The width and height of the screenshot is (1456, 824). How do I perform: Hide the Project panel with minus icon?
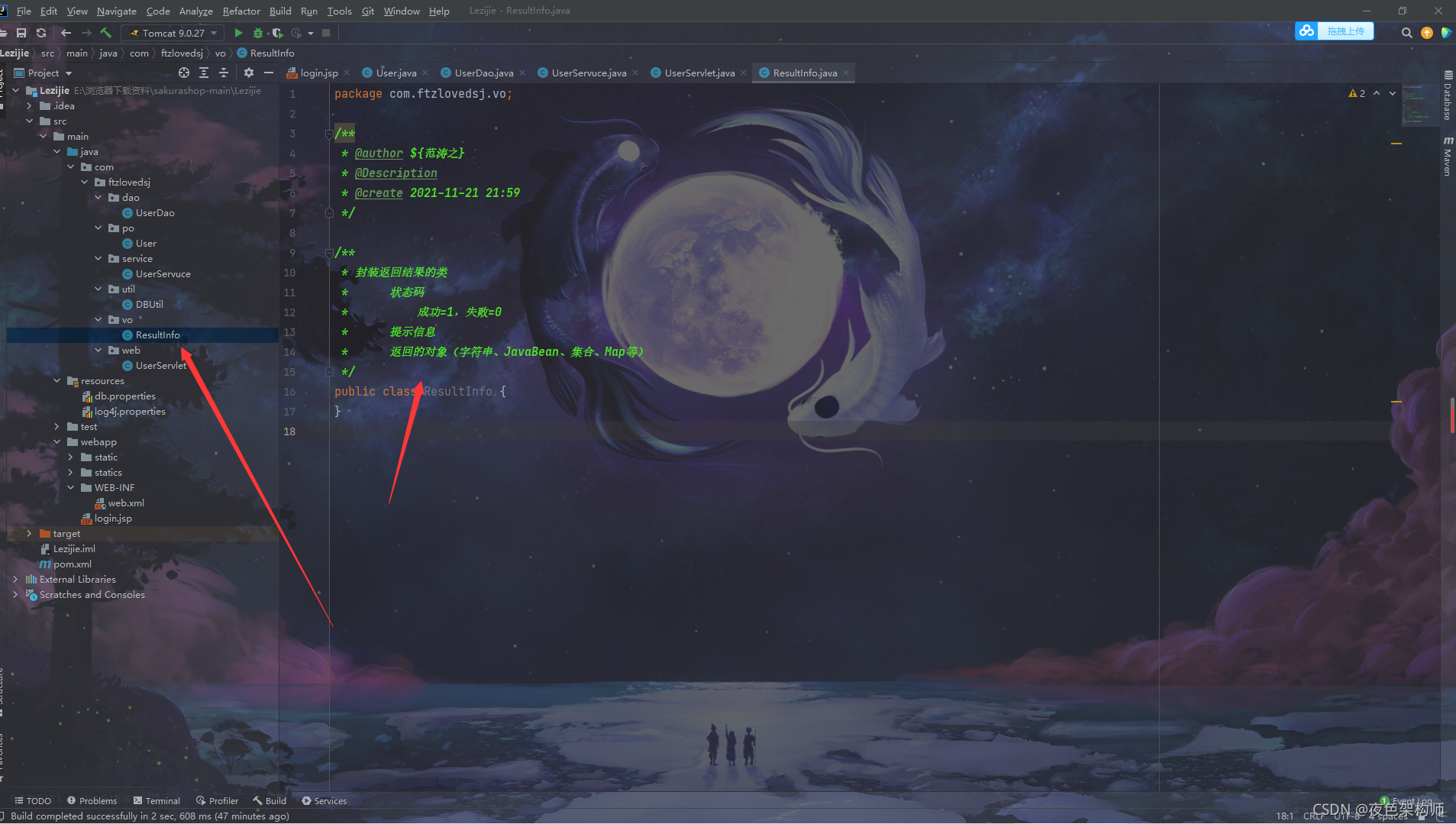pos(269,73)
